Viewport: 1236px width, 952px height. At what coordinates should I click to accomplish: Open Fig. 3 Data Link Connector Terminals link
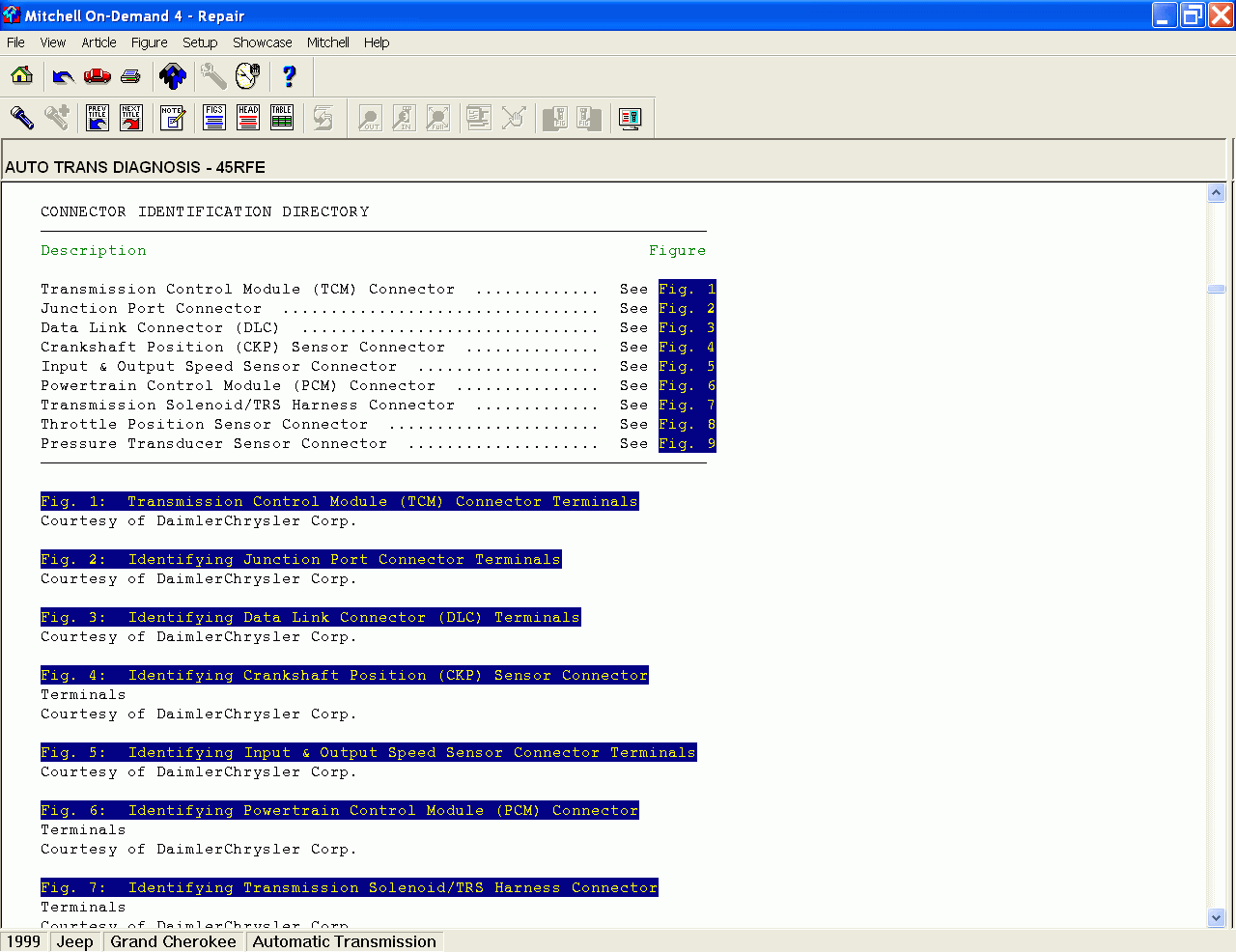311,617
